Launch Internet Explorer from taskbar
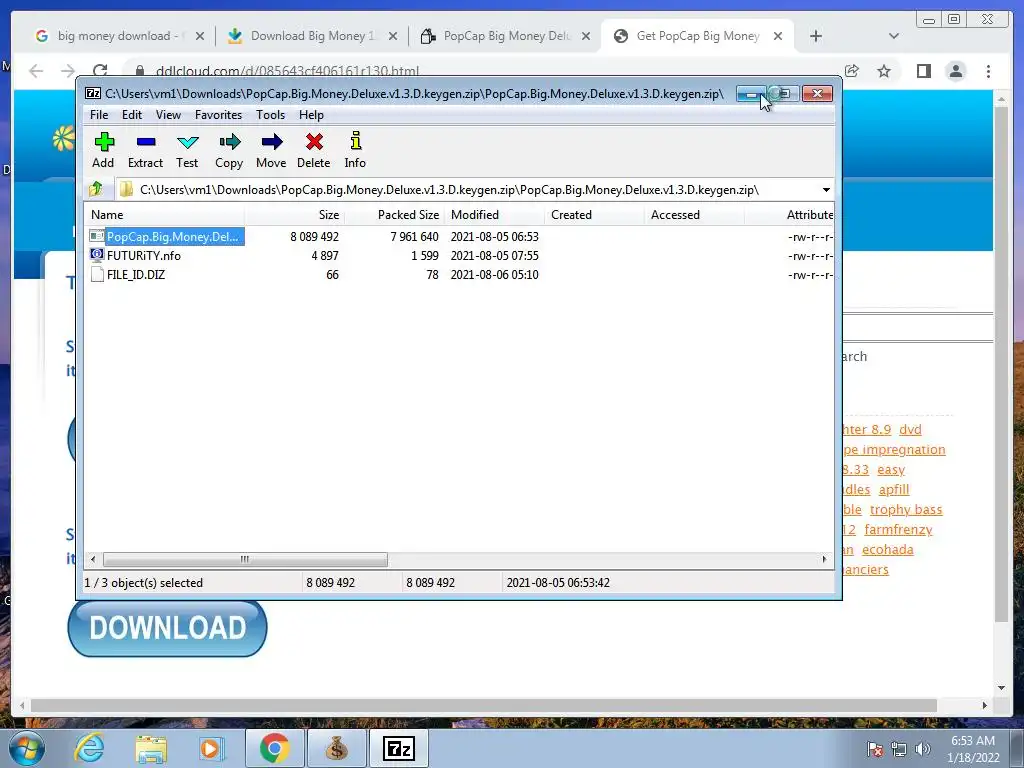This screenshot has height=768, width=1024. tap(89, 748)
